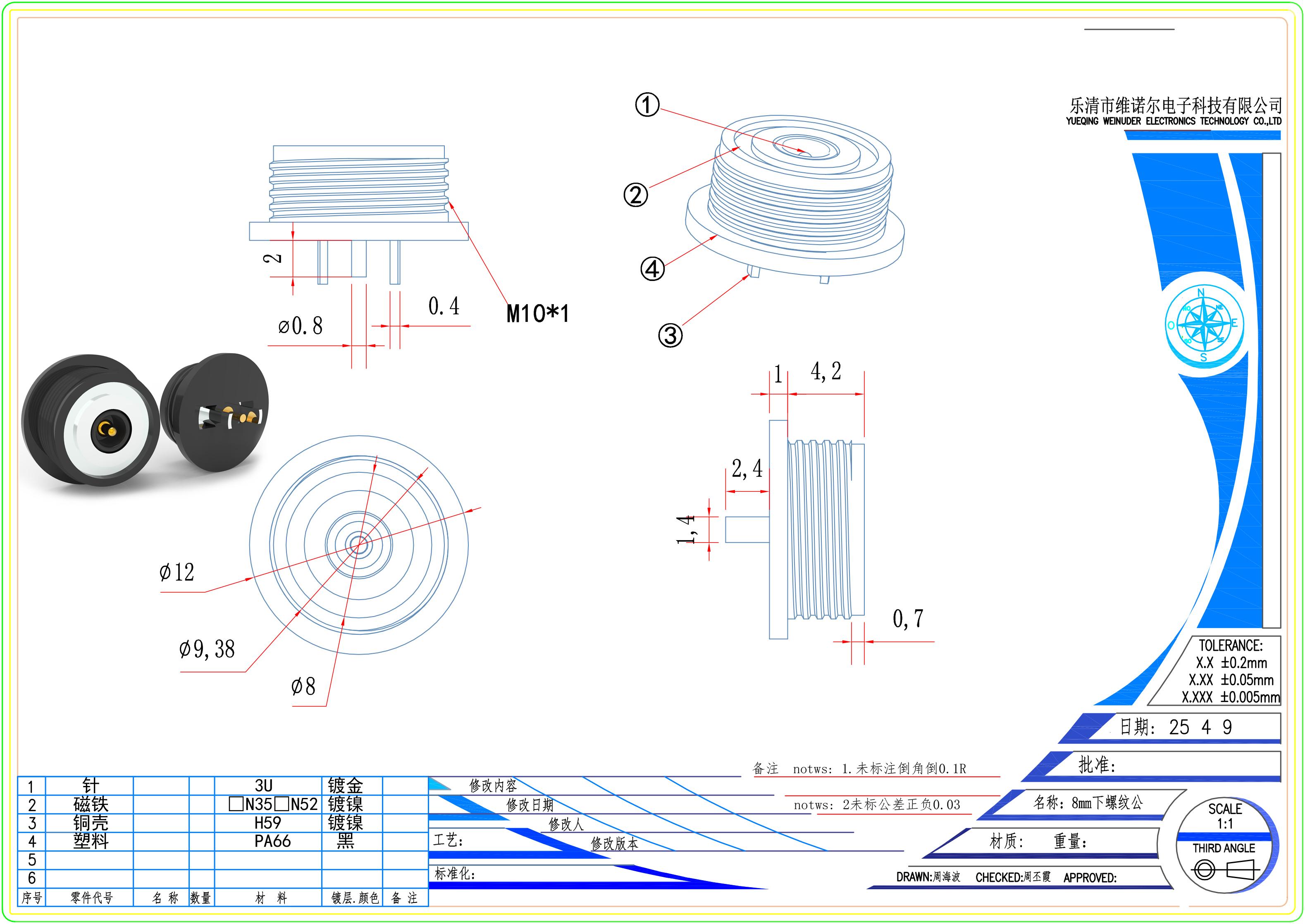Select the M10*1 thread annotation
The height and width of the screenshot is (924, 1305).
(537, 314)
